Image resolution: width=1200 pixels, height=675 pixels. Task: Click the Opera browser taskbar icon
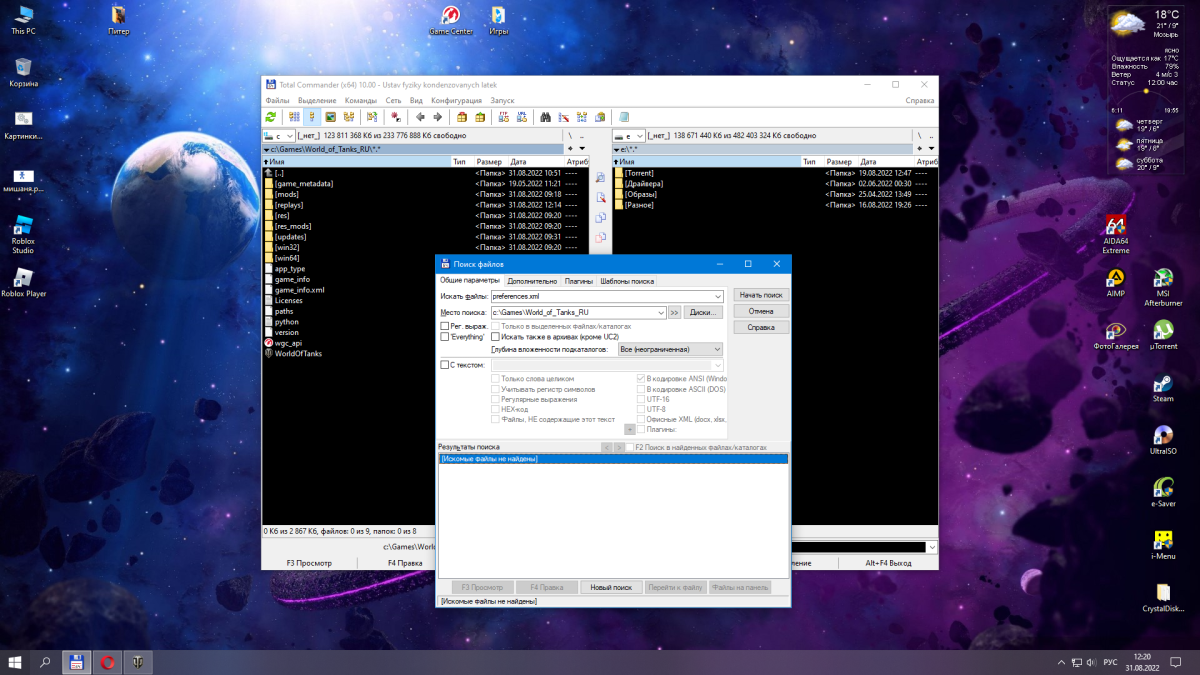point(107,662)
